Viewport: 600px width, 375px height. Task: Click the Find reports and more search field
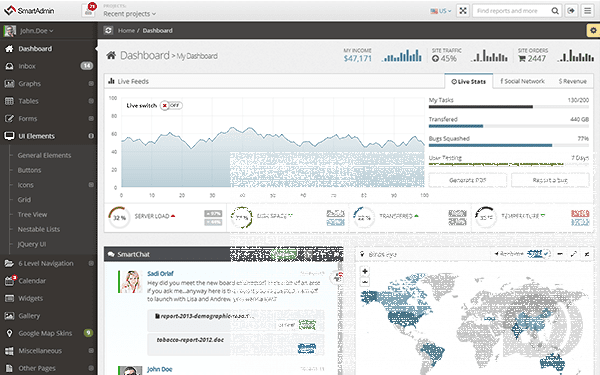511,11
